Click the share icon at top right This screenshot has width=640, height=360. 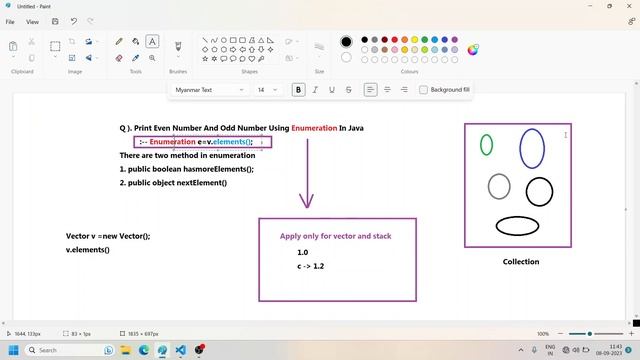(631, 21)
